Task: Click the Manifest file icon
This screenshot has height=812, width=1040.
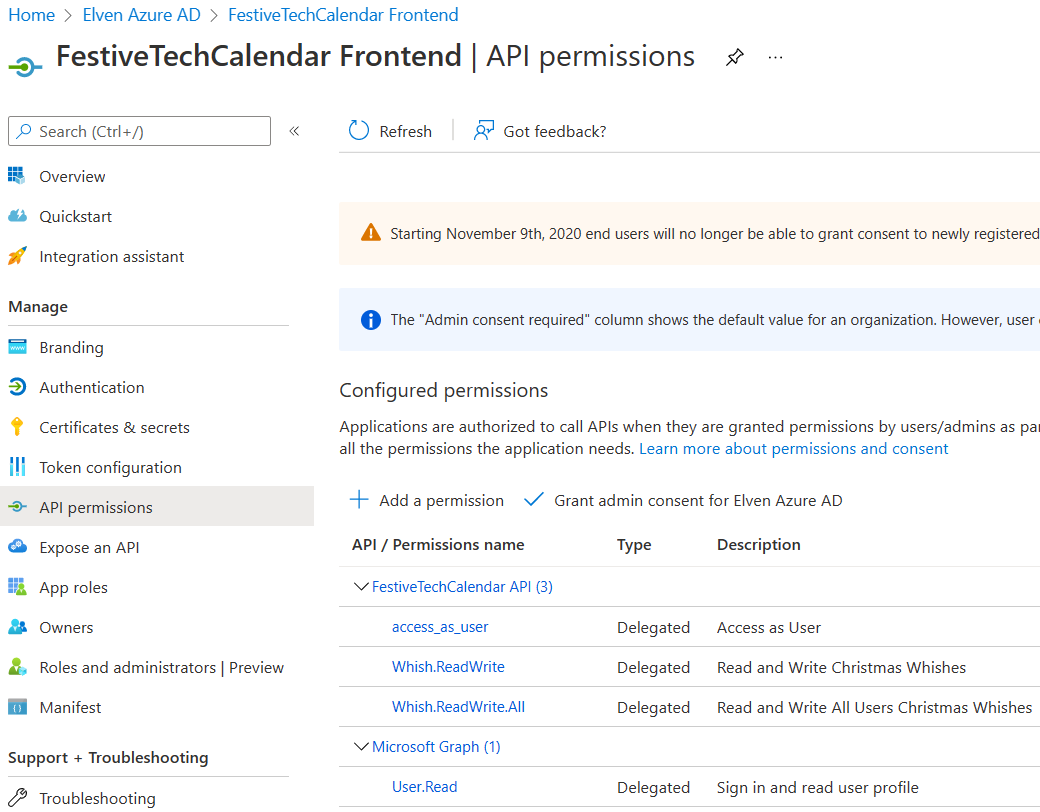Action: [17, 707]
